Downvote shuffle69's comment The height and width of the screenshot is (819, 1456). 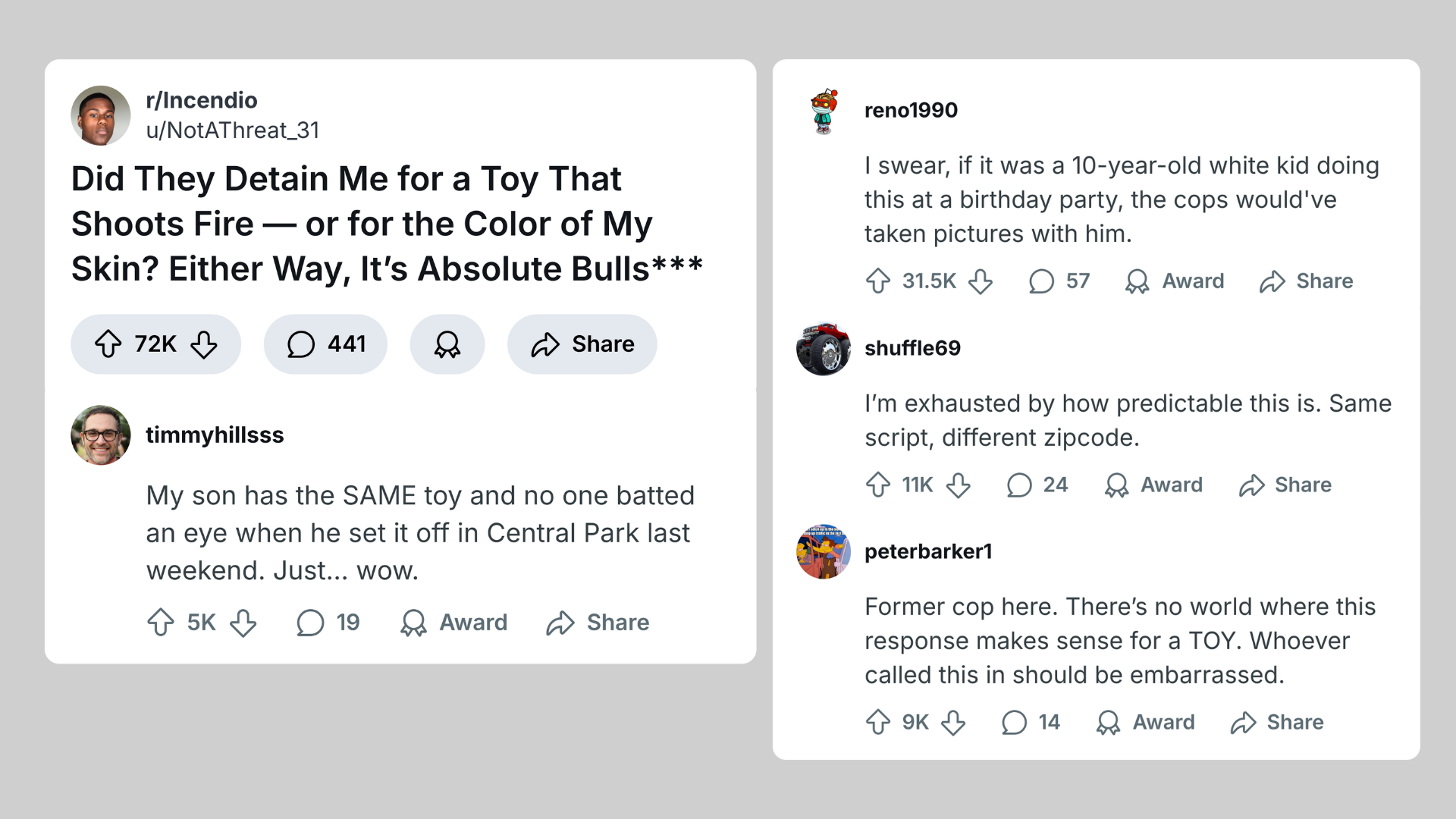[959, 485]
